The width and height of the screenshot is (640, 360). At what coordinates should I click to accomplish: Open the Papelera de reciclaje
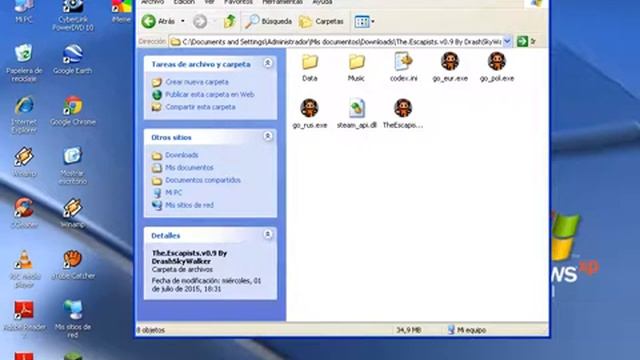tap(24, 63)
